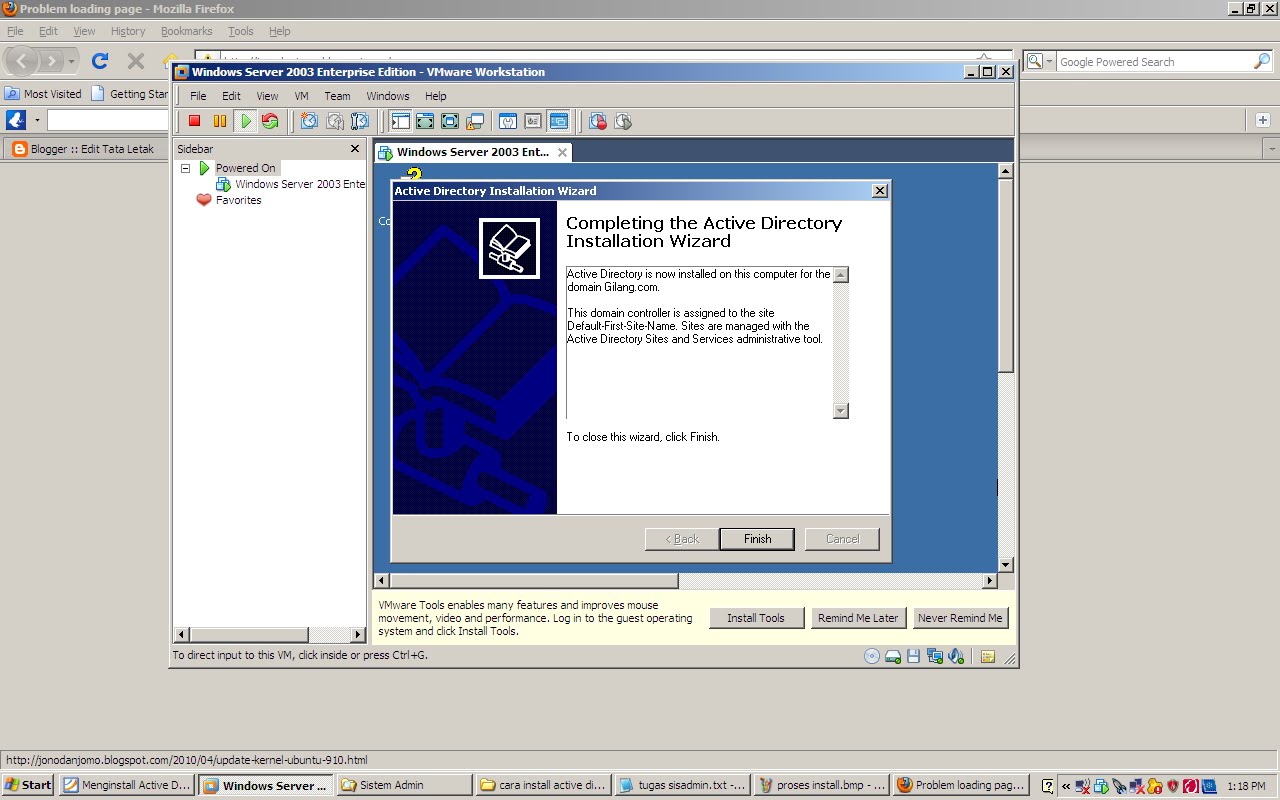Click the Quick Switch mode toolbar icon
This screenshot has width=1280, height=800.
[425, 121]
